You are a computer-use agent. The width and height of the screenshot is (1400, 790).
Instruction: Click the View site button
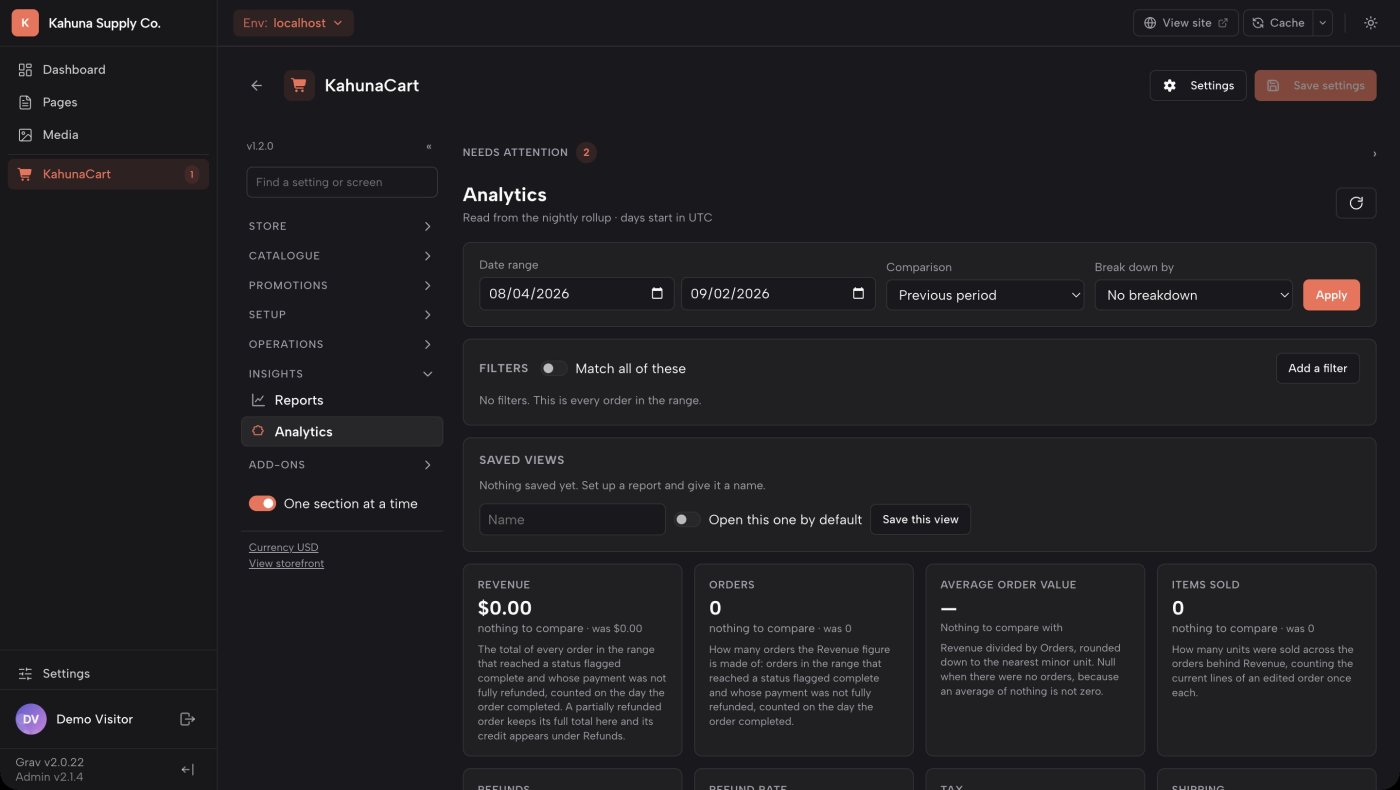click(x=1186, y=23)
